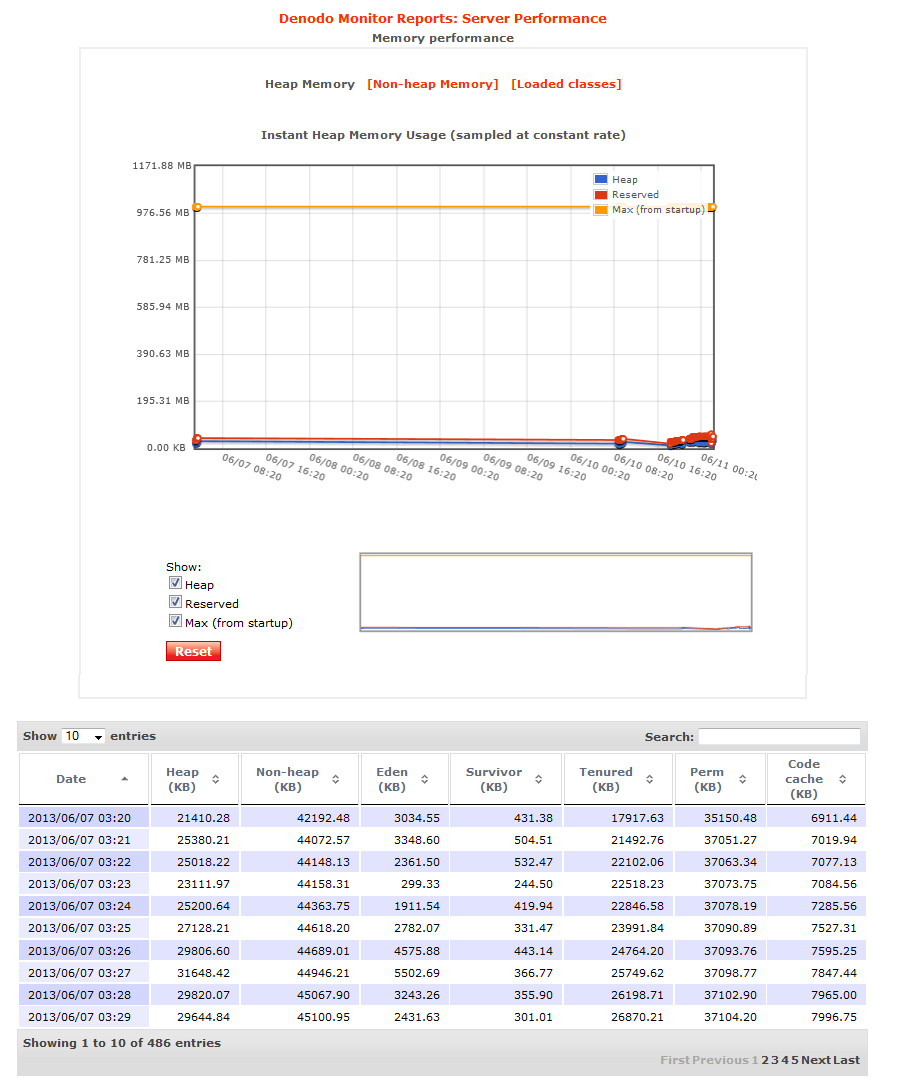Switch to the Heap Memory tab

(310, 84)
